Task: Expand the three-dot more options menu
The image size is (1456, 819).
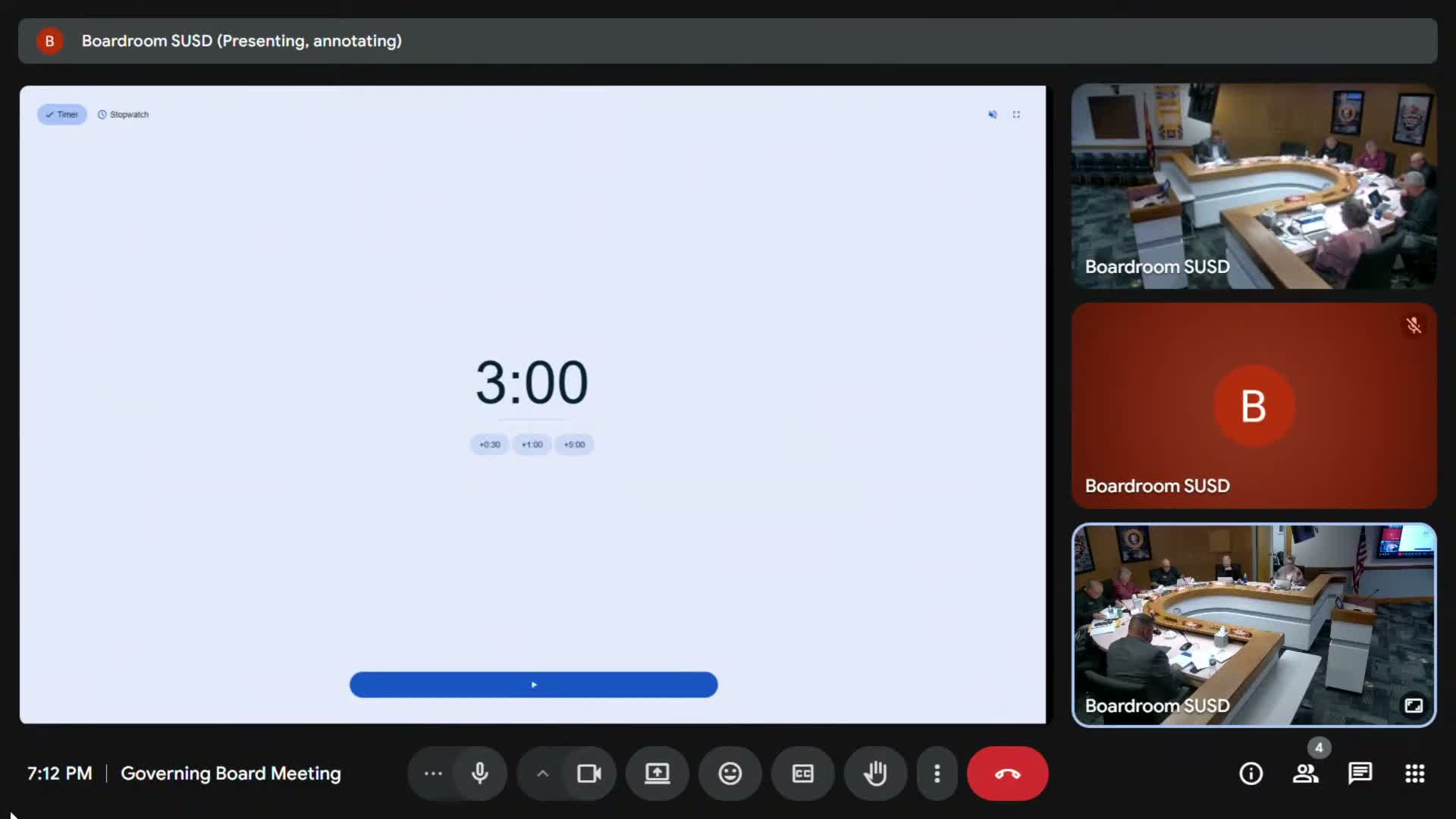Action: [937, 773]
